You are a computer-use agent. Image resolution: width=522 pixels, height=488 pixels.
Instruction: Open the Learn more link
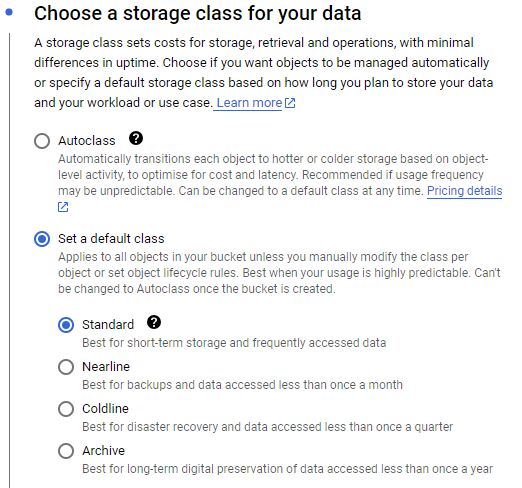249,103
